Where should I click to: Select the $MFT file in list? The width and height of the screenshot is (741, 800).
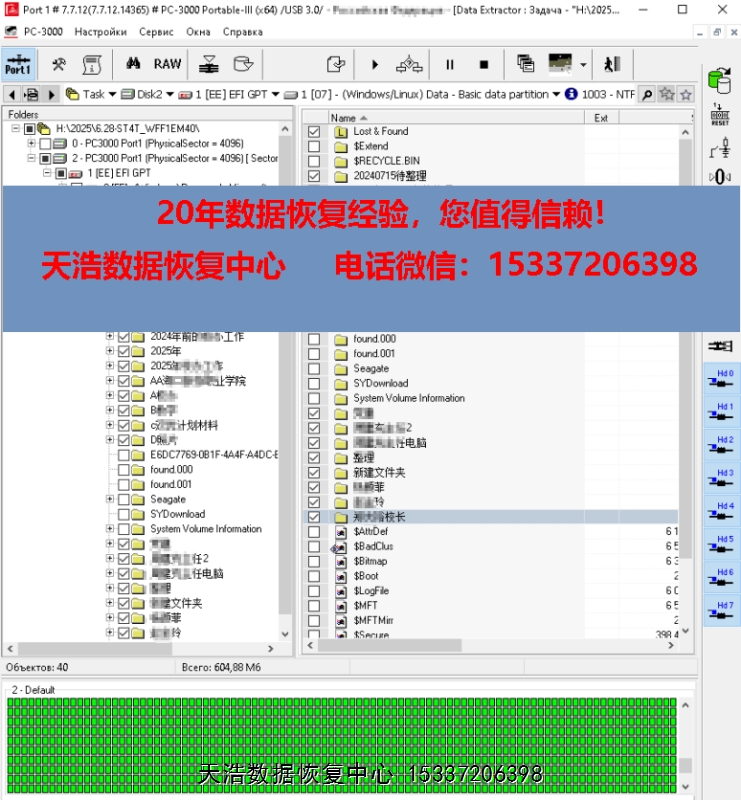click(365, 606)
